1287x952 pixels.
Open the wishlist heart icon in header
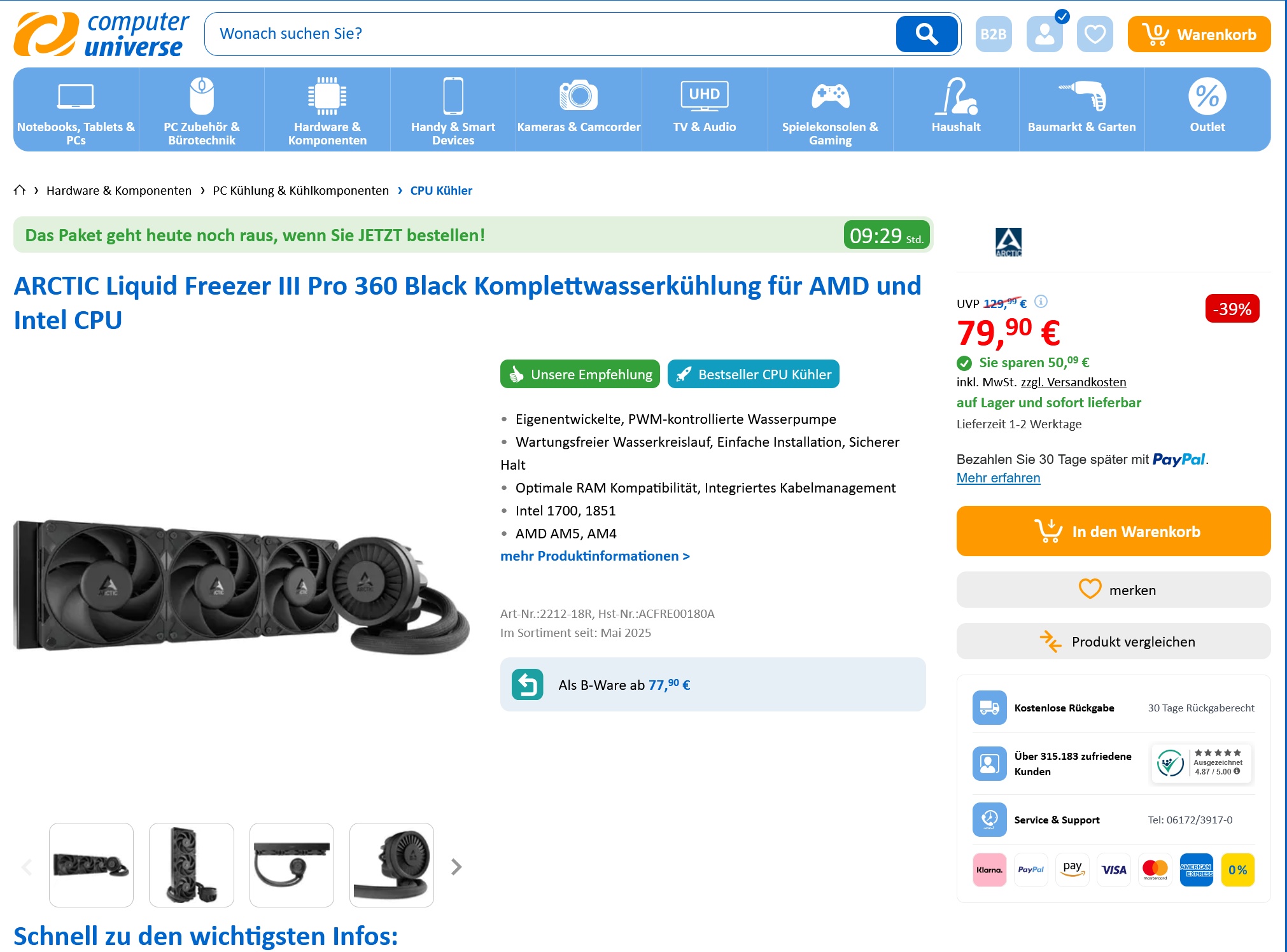click(x=1095, y=34)
